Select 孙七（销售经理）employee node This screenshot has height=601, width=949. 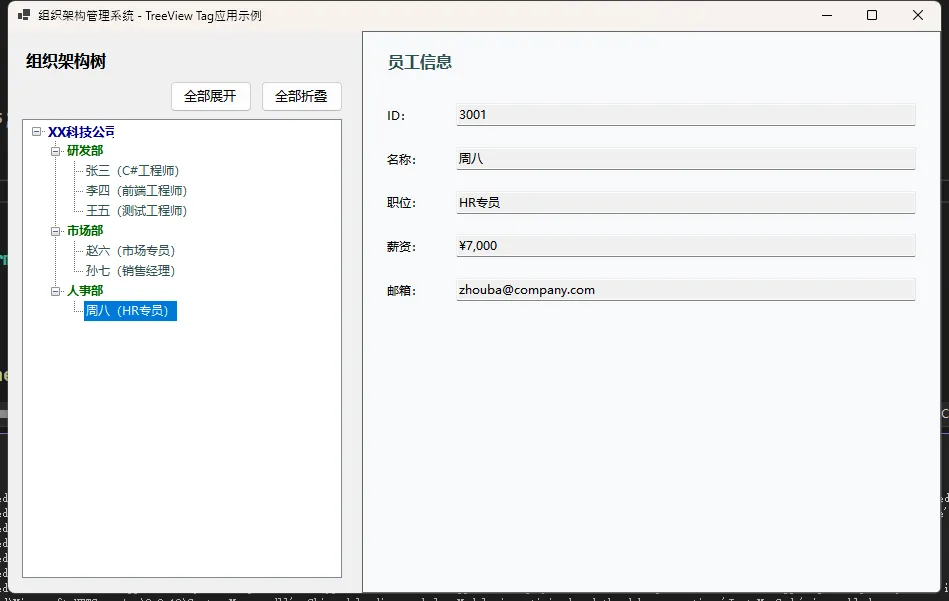tap(130, 271)
